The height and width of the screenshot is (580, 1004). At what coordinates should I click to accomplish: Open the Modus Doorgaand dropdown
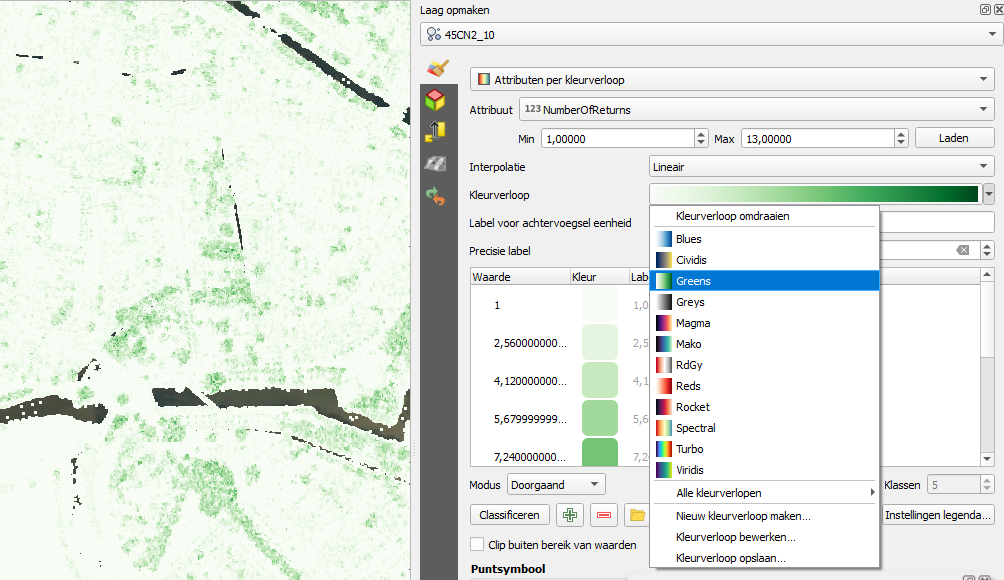tap(556, 484)
